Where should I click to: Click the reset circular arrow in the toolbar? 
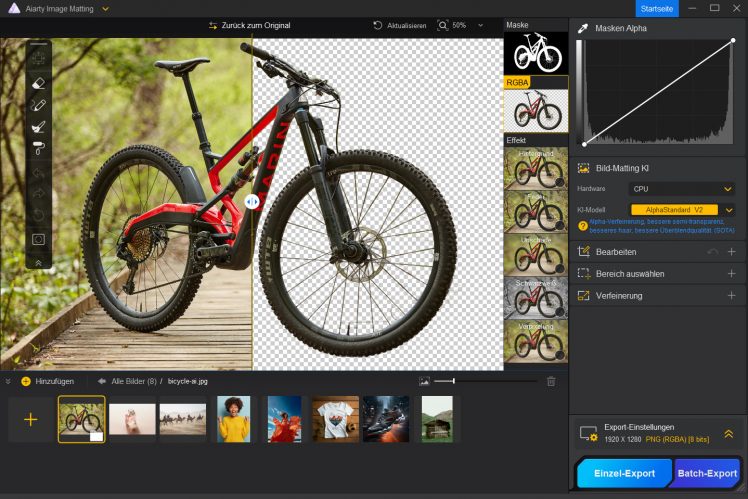[39, 216]
